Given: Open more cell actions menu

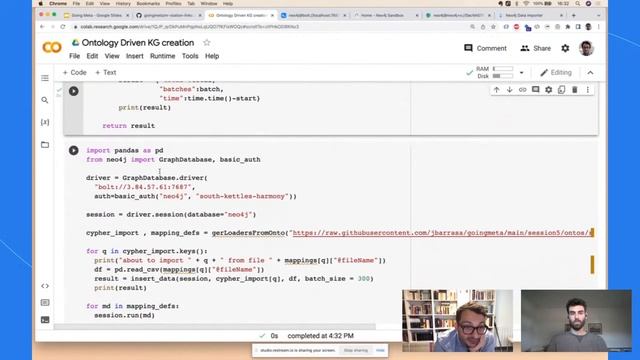Looking at the screenshot, I should click(588, 90).
